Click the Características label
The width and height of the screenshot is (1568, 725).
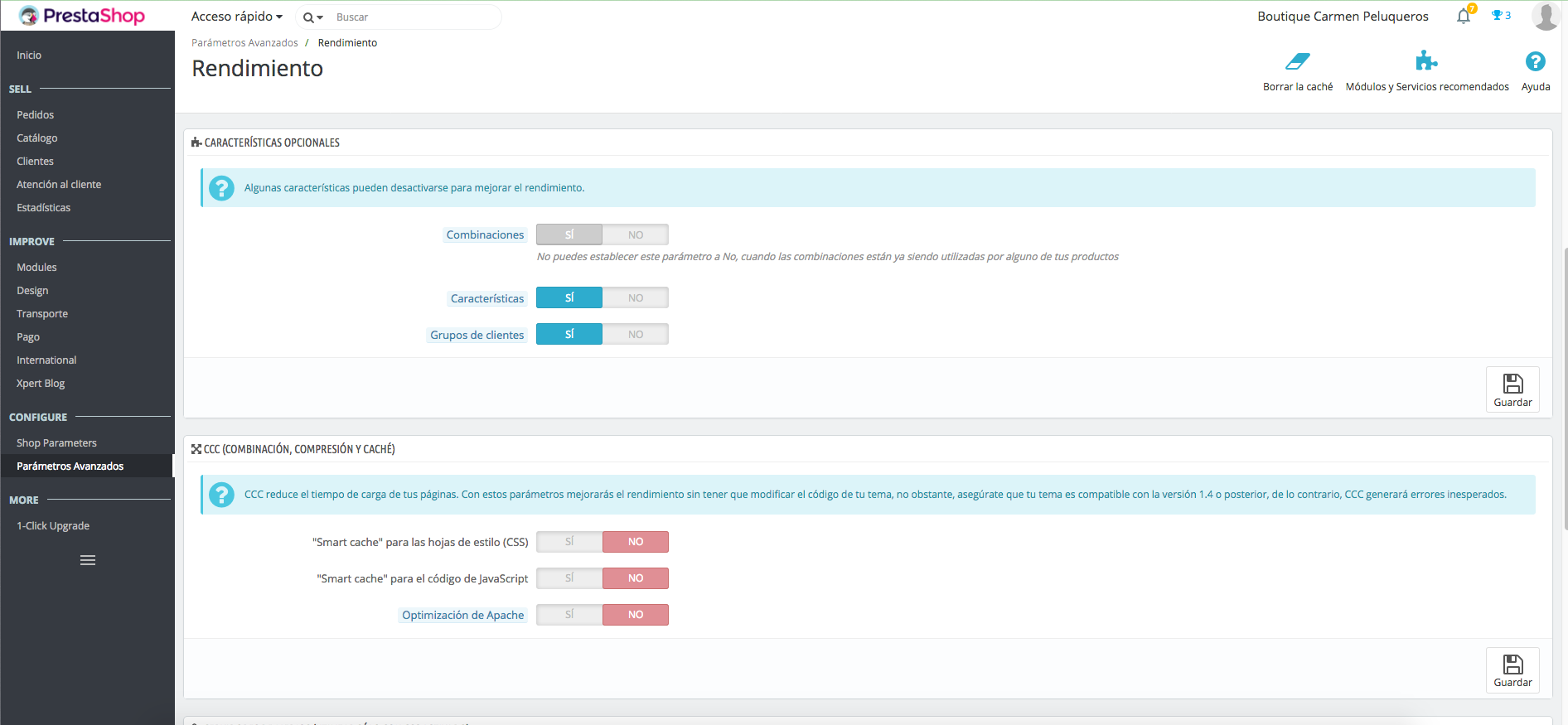pyautogui.click(x=487, y=298)
